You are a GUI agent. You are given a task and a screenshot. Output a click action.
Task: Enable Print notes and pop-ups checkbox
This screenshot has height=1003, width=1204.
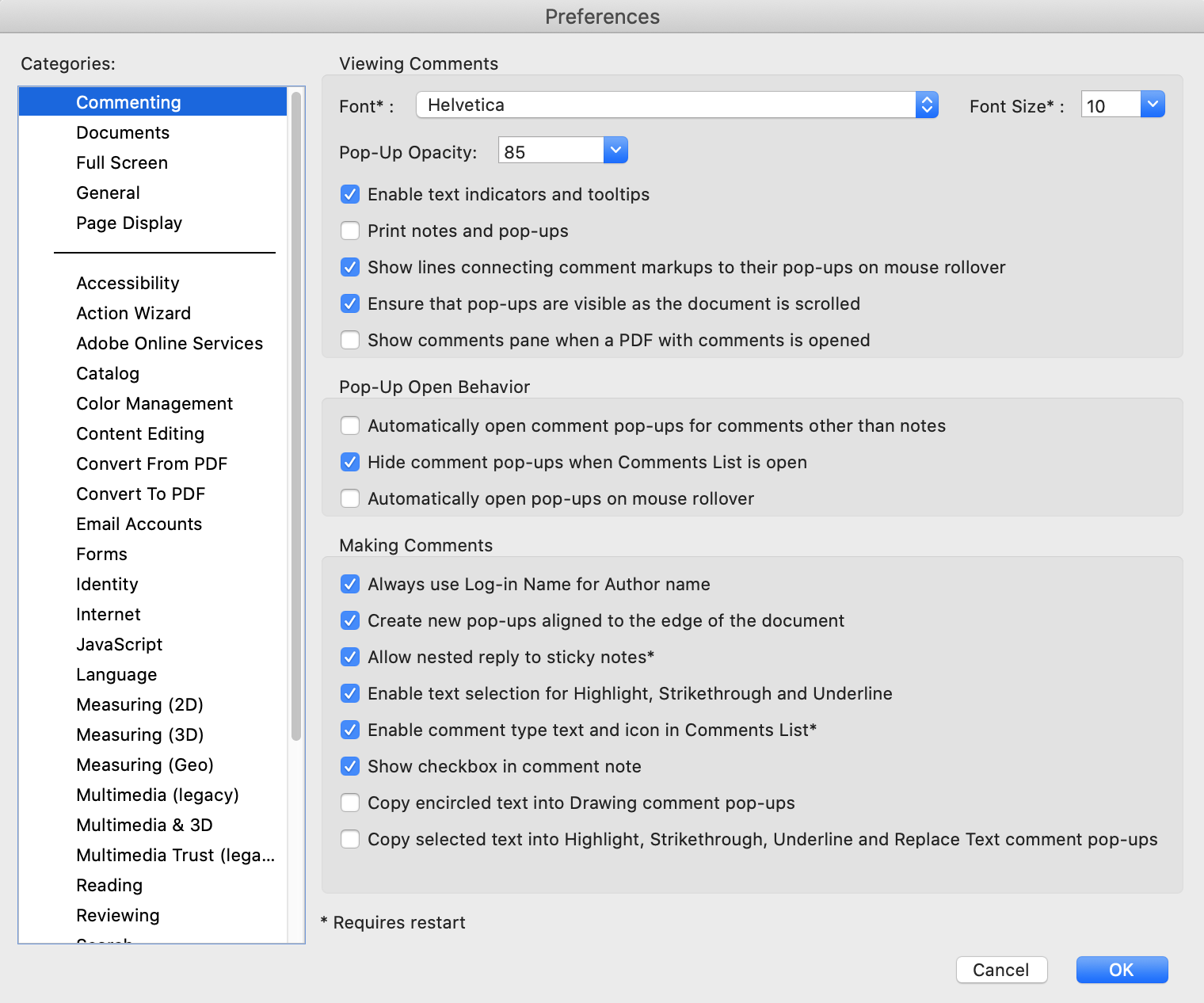(350, 231)
